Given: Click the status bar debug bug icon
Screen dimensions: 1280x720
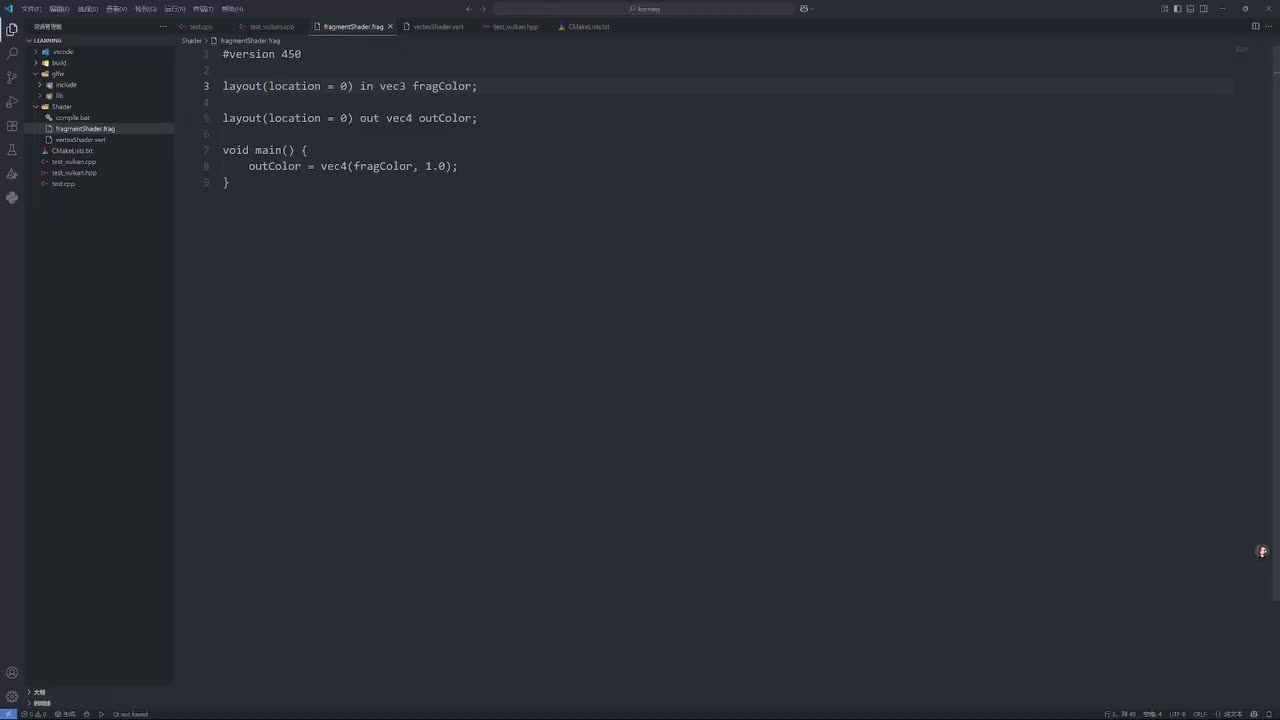Looking at the screenshot, I should [87, 714].
